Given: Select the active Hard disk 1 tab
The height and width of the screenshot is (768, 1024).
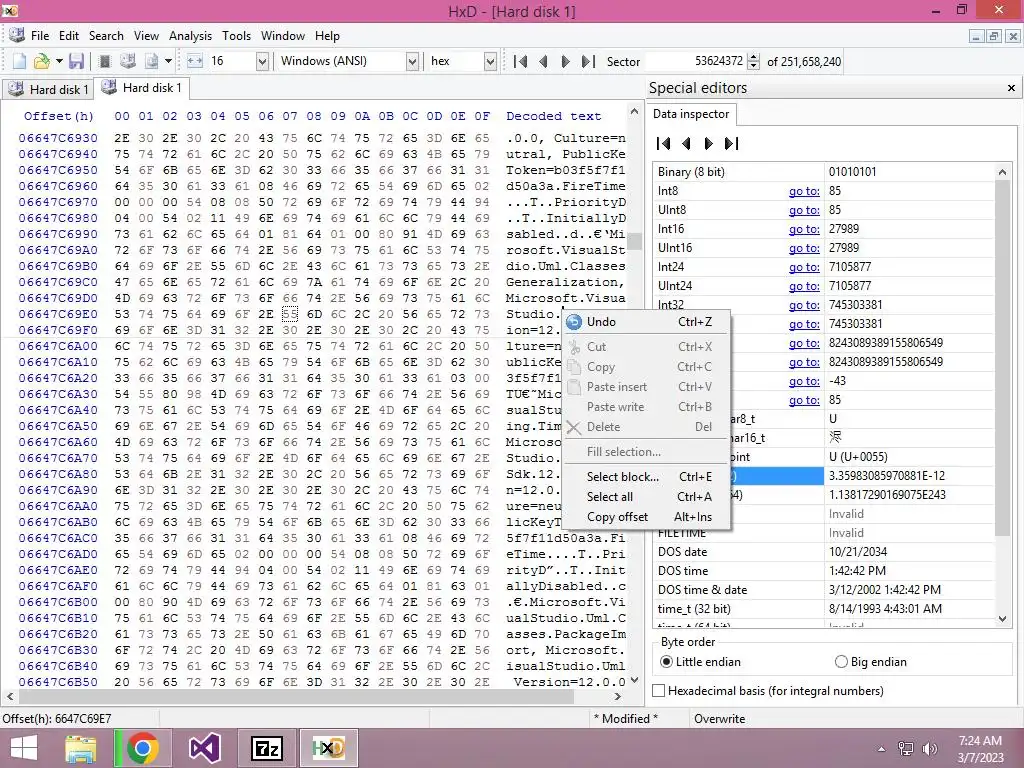Looking at the screenshot, I should [142, 88].
